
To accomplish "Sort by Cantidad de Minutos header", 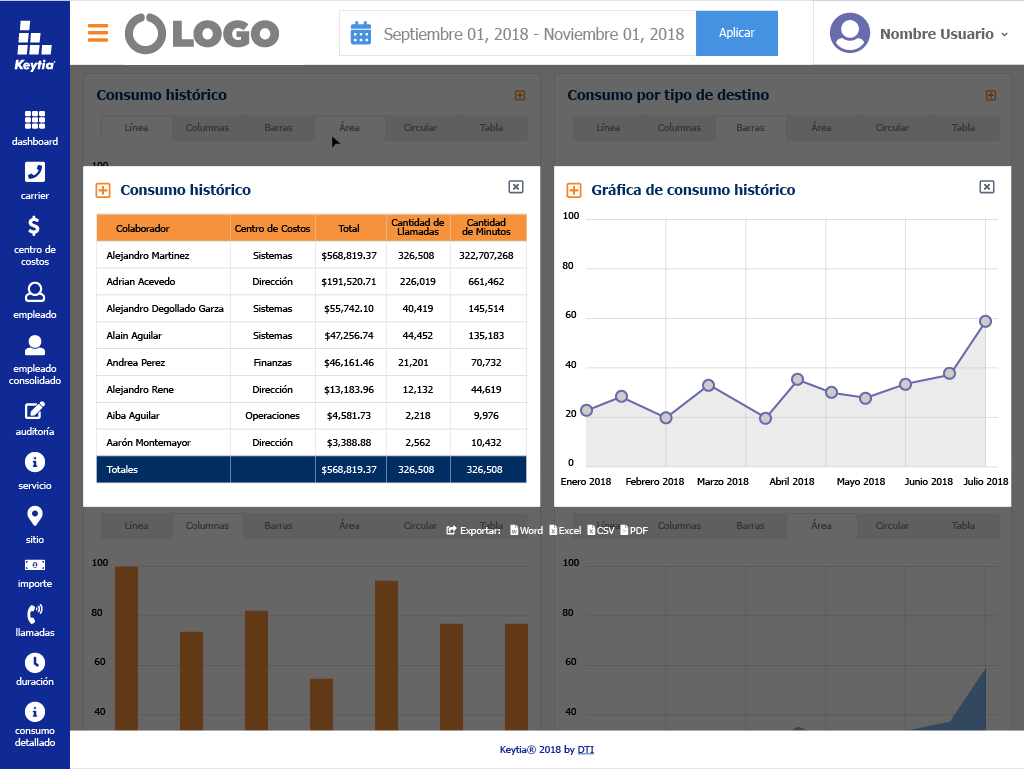I will coord(487,227).
